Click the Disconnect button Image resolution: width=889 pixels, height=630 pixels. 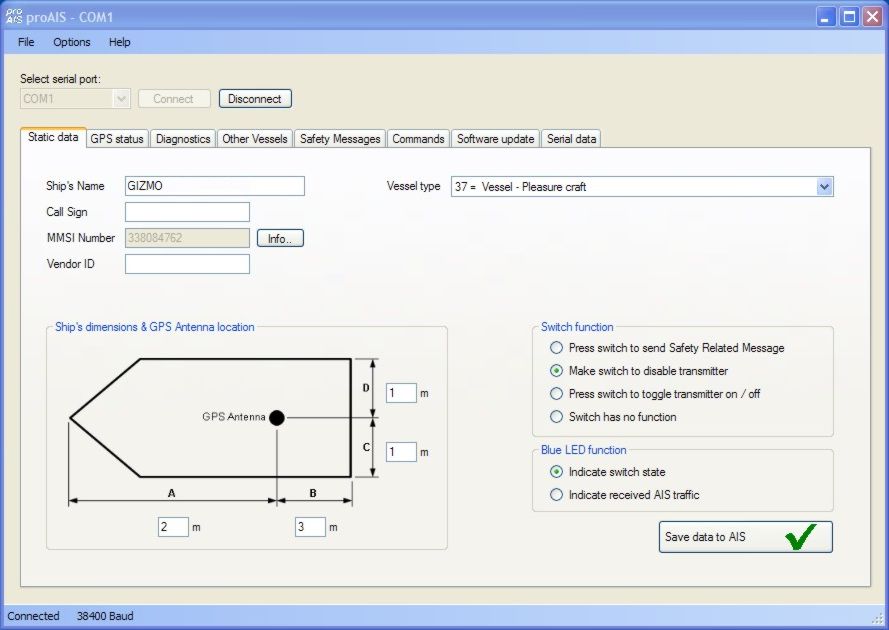255,99
